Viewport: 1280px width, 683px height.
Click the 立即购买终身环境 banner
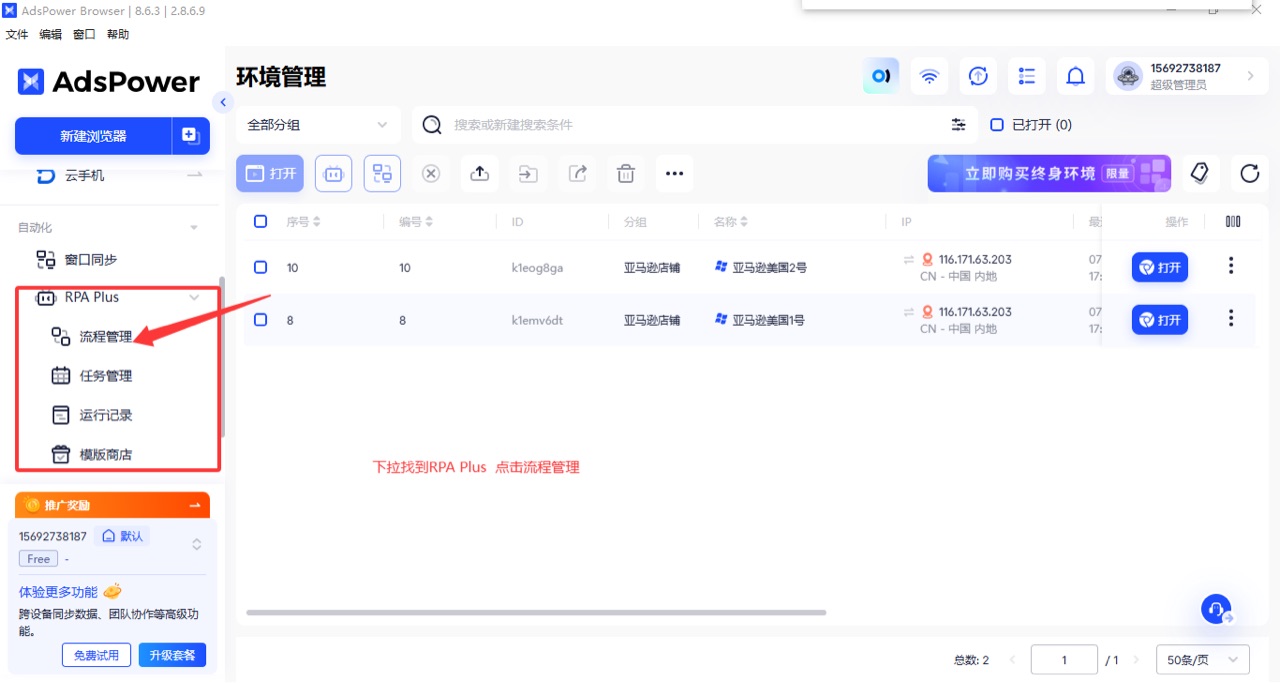[x=1049, y=173]
